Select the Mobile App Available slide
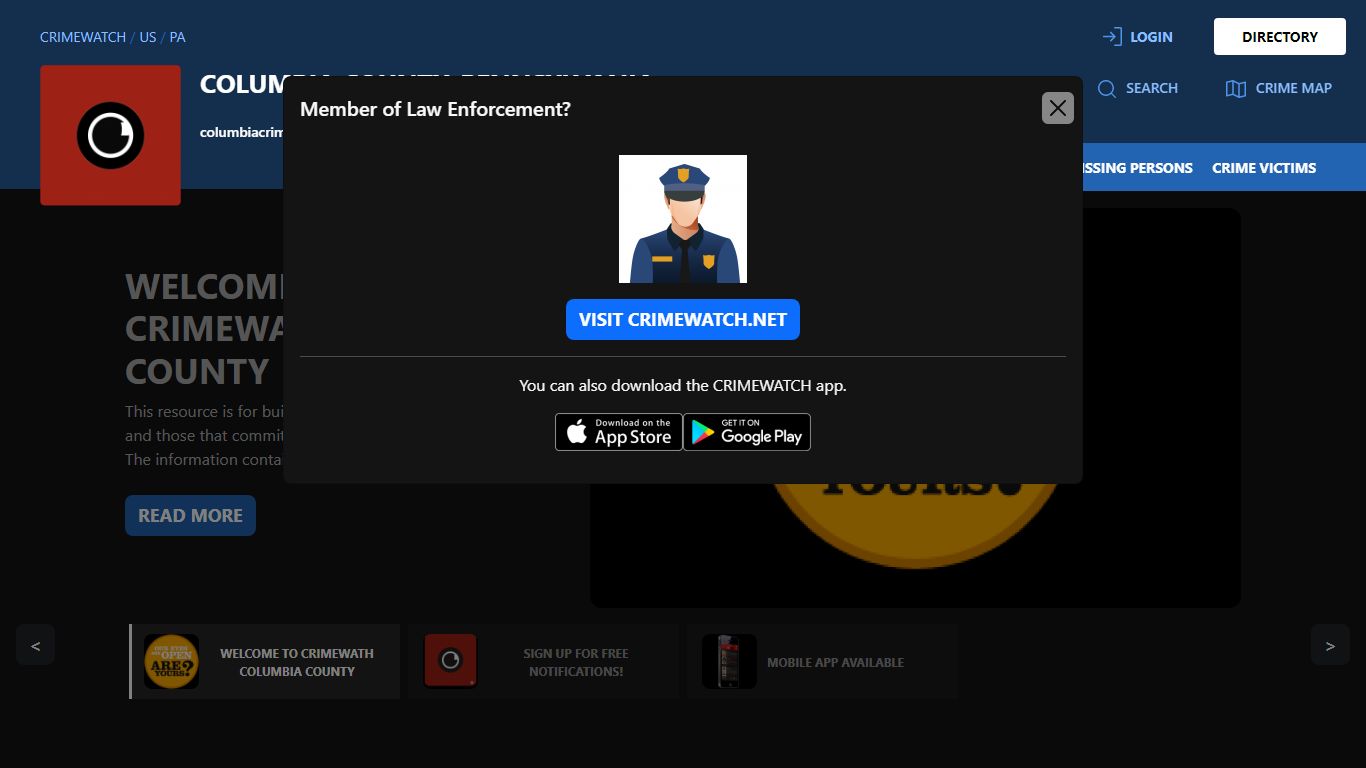 [822, 662]
